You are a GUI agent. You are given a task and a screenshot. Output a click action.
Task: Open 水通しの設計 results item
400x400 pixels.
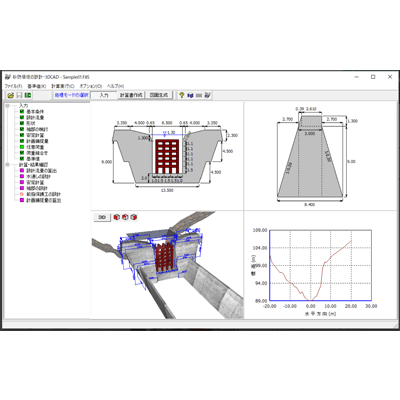click(39, 177)
